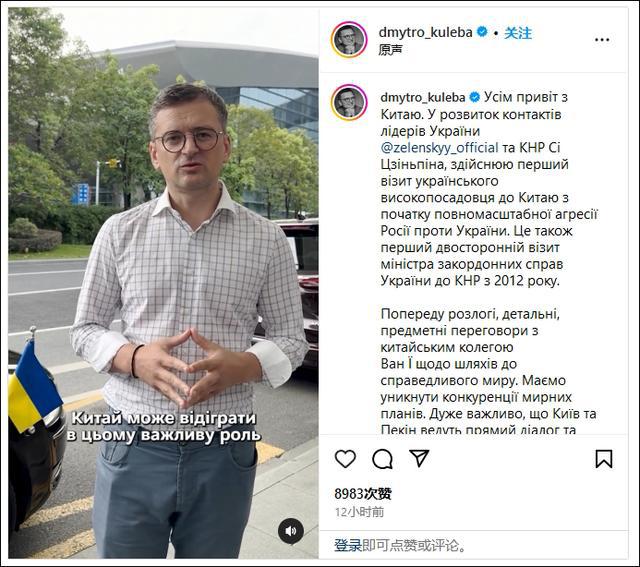Click the 登录 login link
This screenshot has width=640, height=567.
tap(348, 545)
